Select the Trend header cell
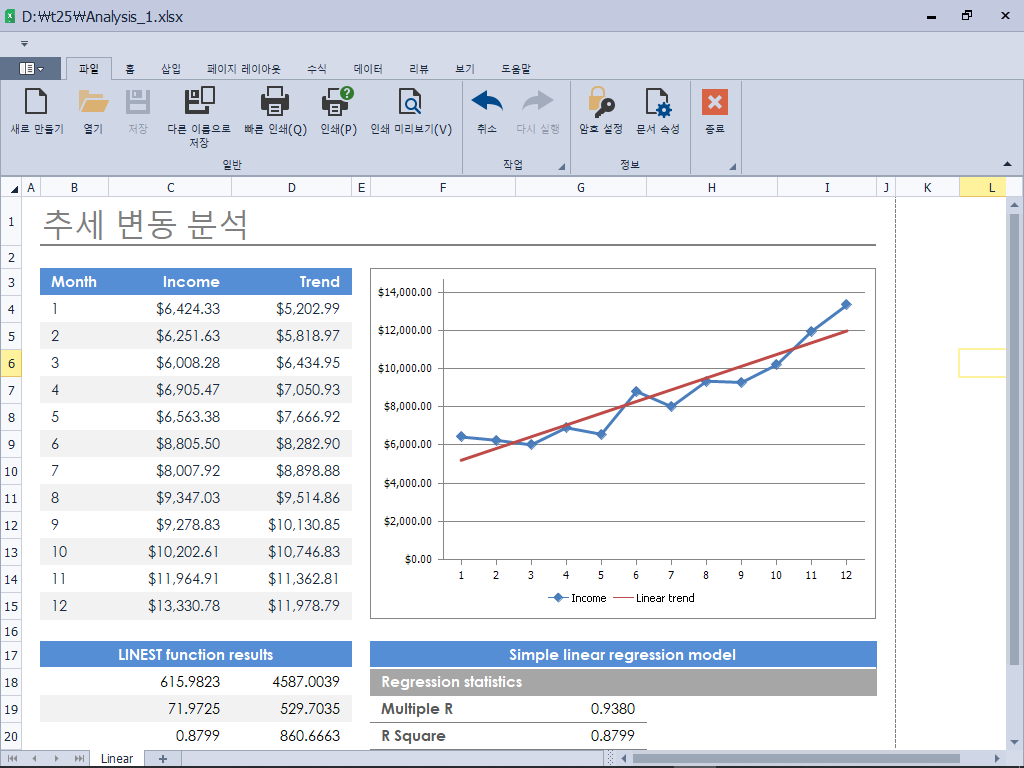Image resolution: width=1024 pixels, height=768 pixels. click(x=291, y=281)
